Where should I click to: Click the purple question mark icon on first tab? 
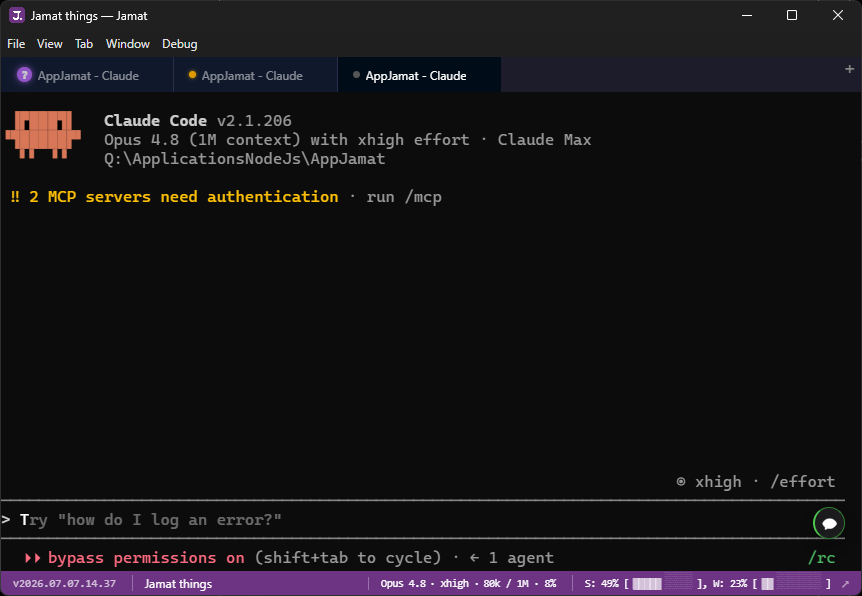pyautogui.click(x=24, y=75)
